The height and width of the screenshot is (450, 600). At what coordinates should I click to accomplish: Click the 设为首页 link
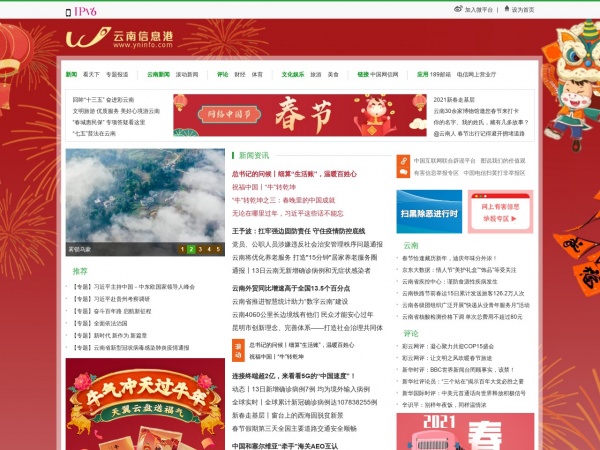pyautogui.click(x=523, y=10)
